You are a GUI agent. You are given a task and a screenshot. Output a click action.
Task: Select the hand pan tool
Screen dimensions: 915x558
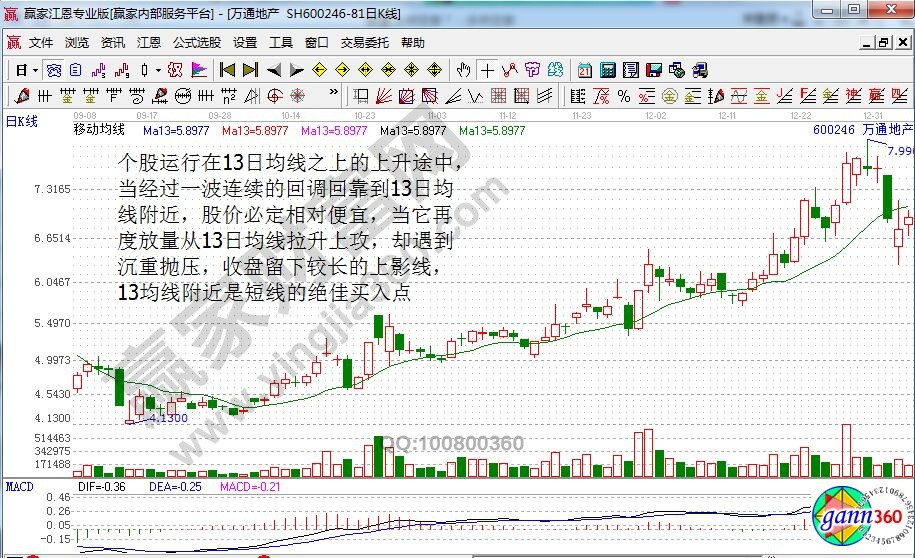(463, 70)
